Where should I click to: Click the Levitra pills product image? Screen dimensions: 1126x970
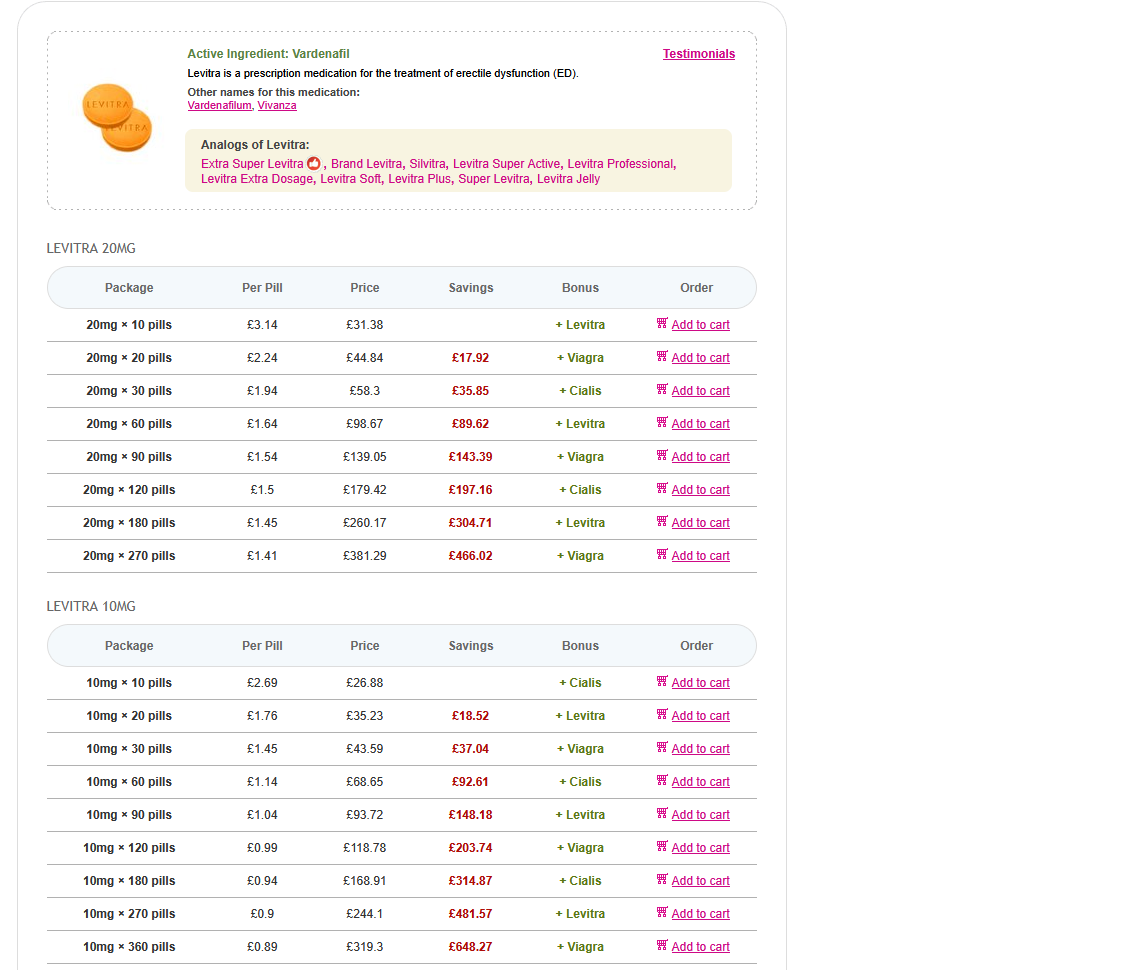[x=117, y=118]
